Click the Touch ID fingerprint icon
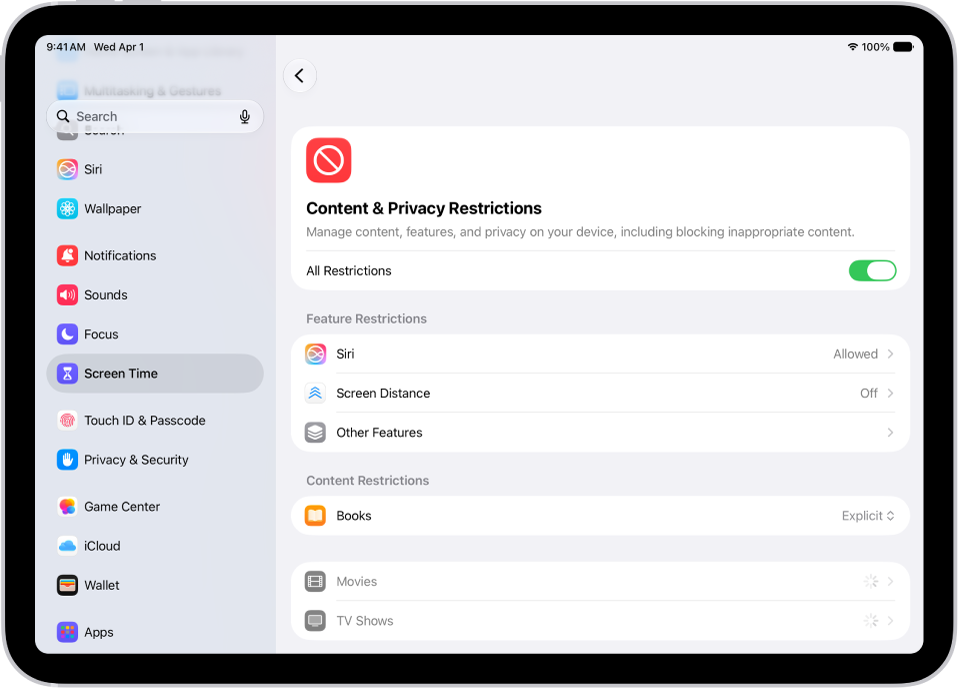The image size is (963, 689). pyautogui.click(x=68, y=421)
